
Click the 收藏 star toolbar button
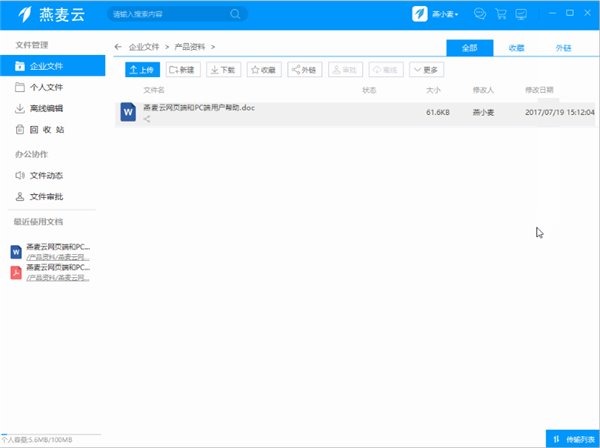(x=264, y=70)
